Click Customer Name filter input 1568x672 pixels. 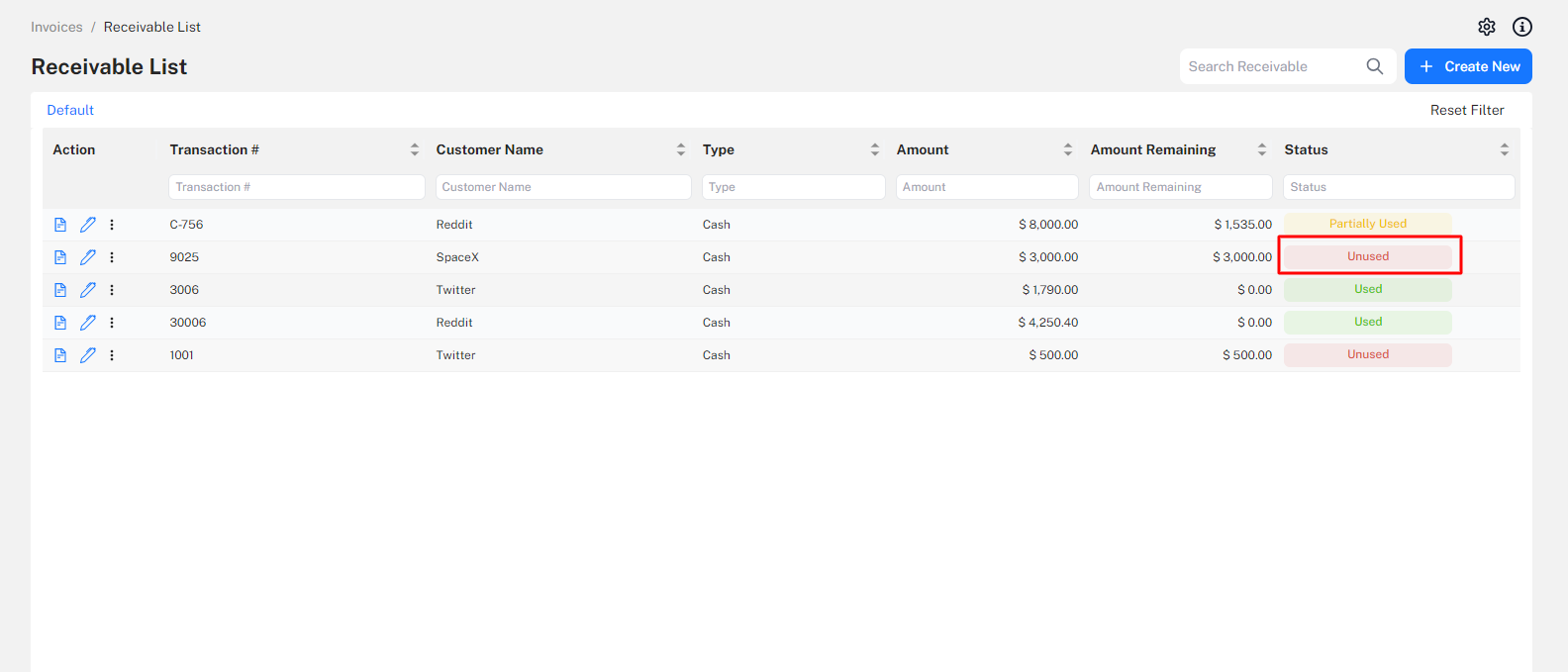coord(563,187)
